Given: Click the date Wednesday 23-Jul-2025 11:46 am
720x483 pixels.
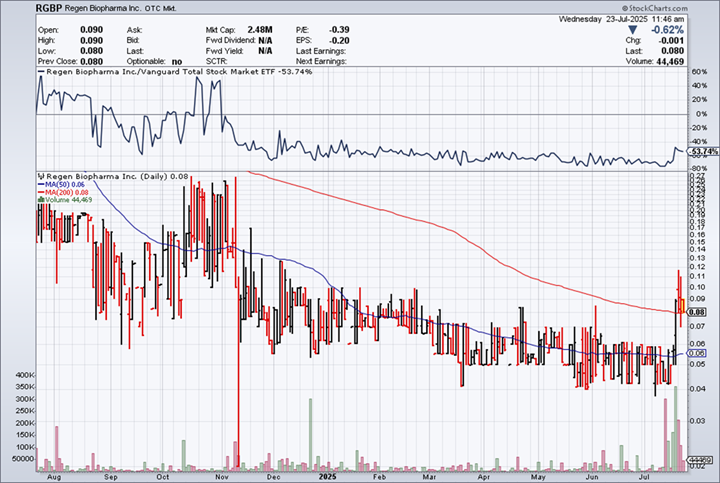Looking at the screenshot, I should pyautogui.click(x=621, y=19).
